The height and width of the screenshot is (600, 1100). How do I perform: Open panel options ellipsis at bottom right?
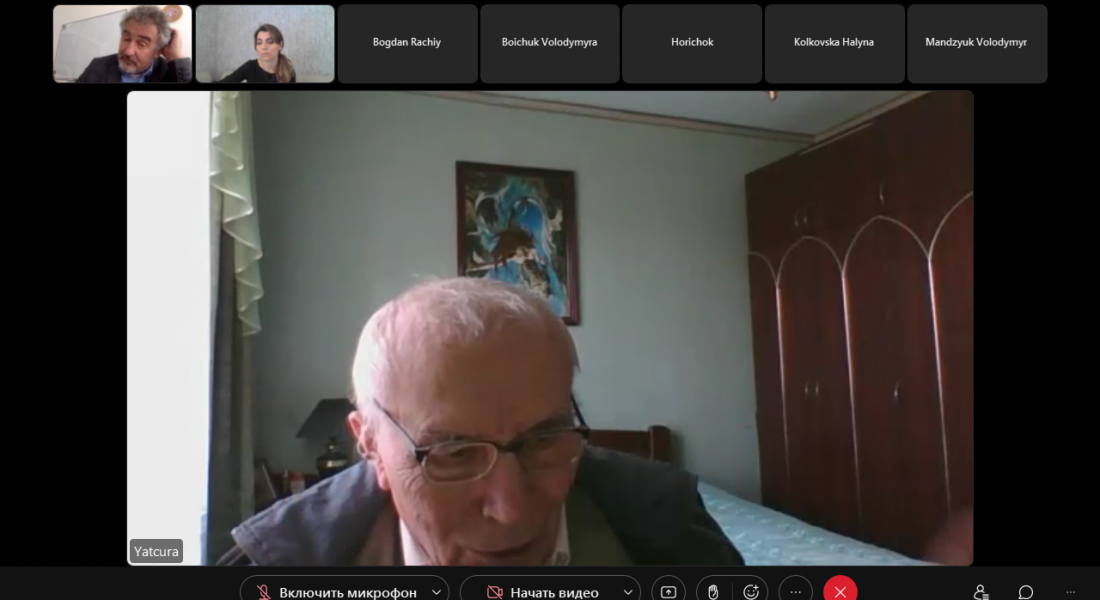(1071, 591)
